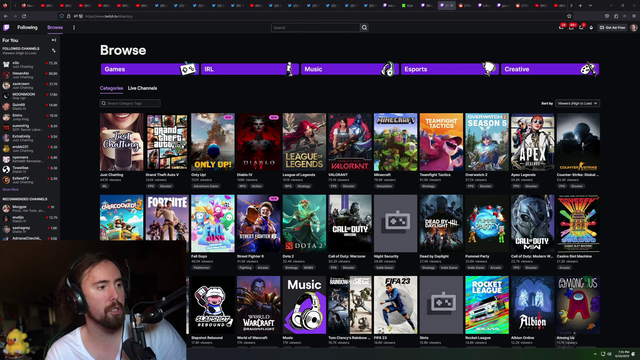Open the Minecraft category thumbnail
Viewport: 640px width, 360px height.
[396, 142]
